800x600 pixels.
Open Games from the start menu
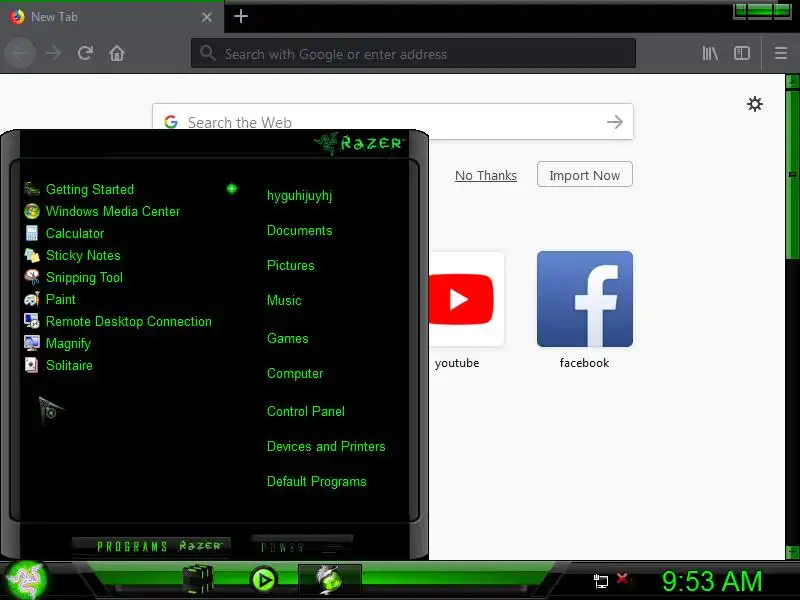(288, 338)
